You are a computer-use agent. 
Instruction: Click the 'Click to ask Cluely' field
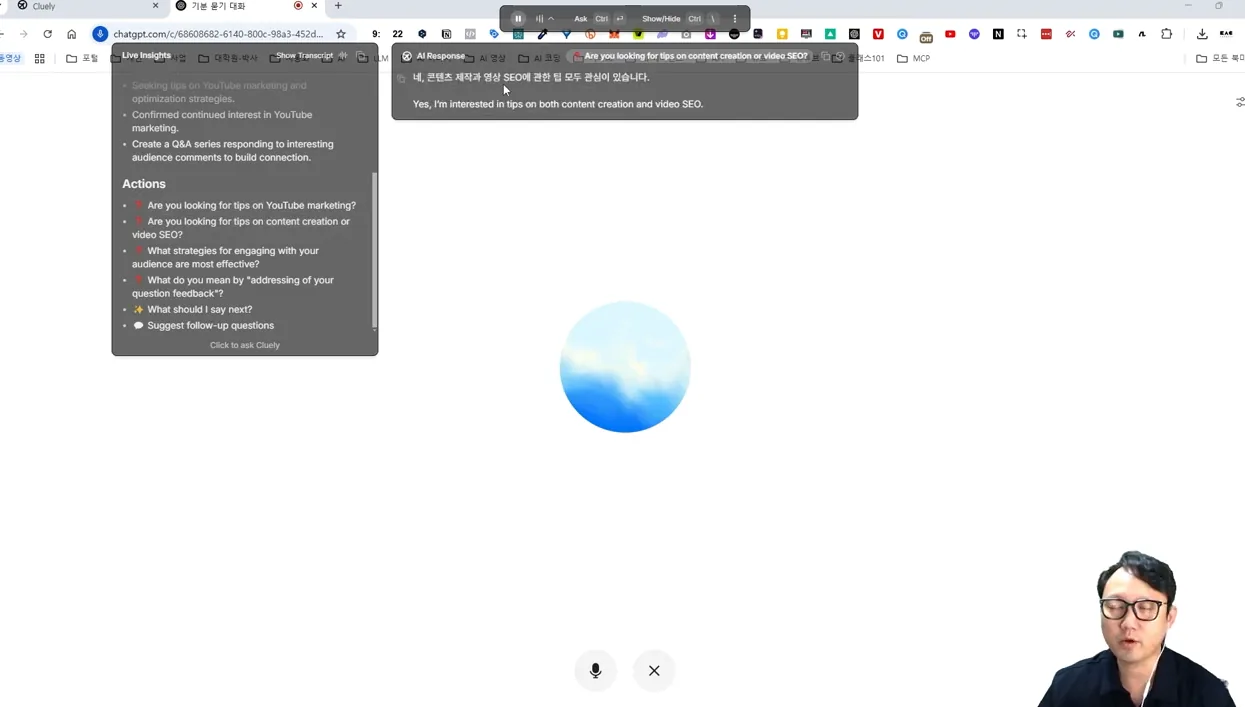point(245,345)
